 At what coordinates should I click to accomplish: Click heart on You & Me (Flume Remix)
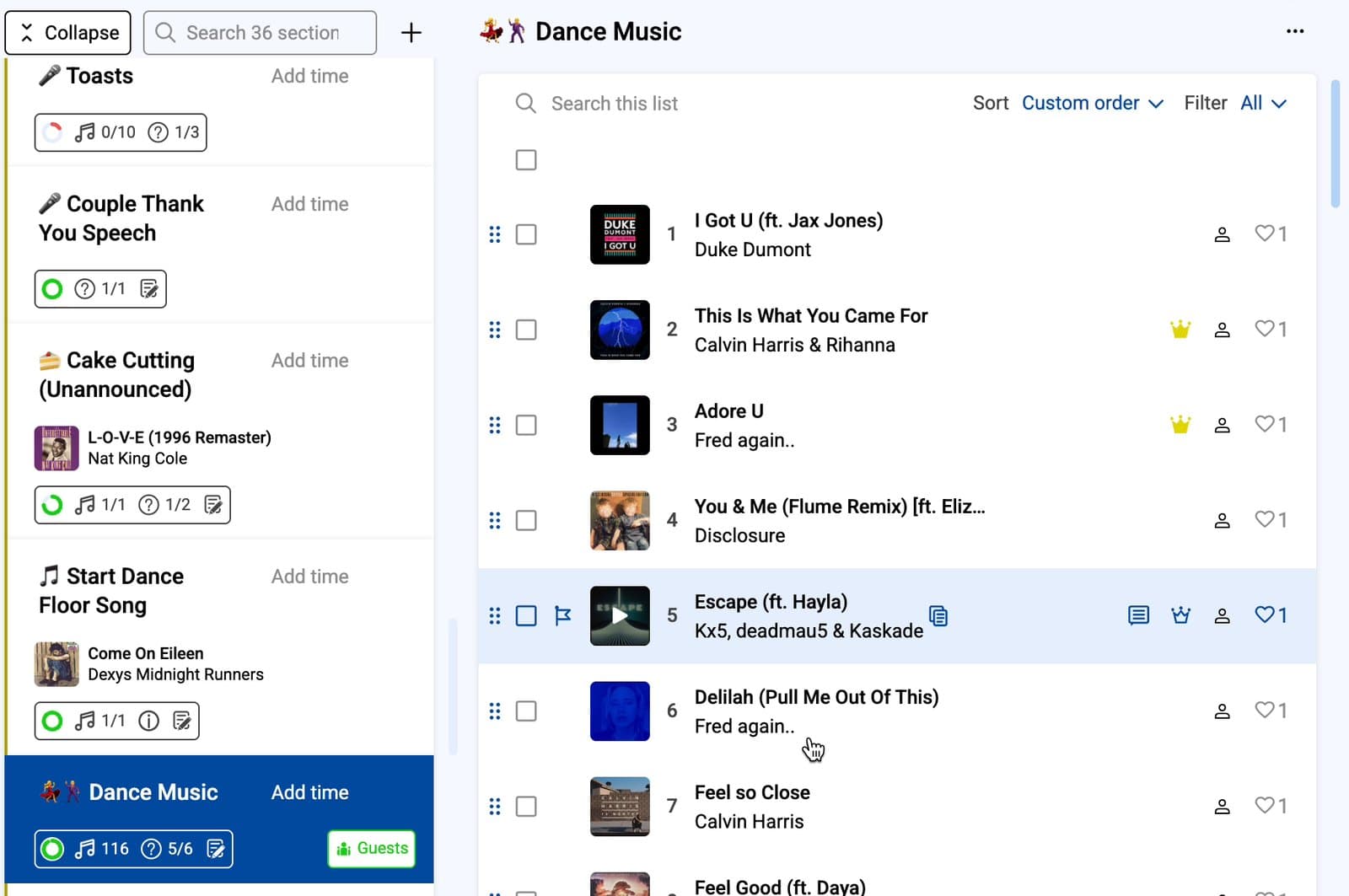tap(1264, 519)
